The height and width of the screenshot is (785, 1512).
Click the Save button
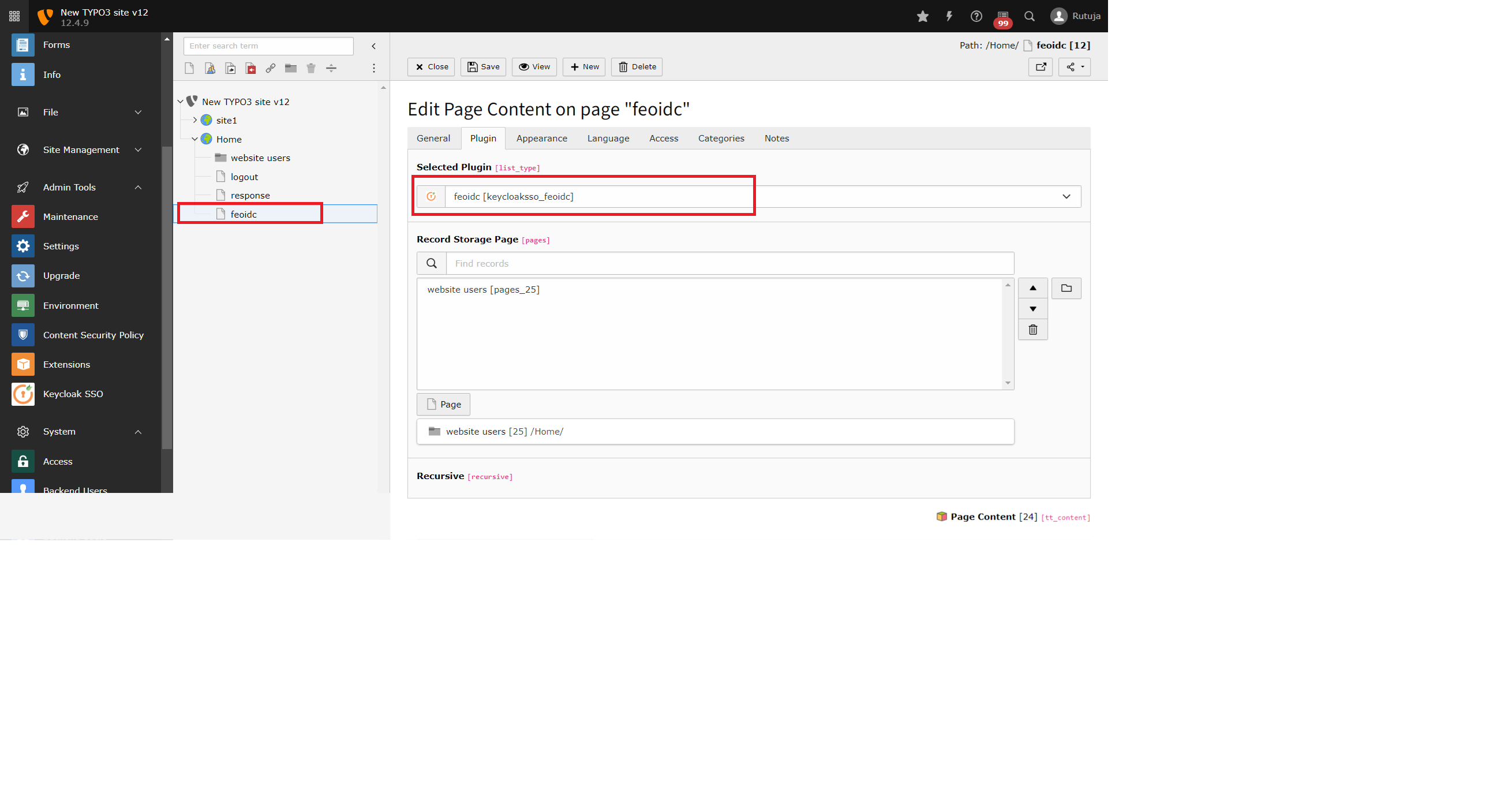point(483,67)
